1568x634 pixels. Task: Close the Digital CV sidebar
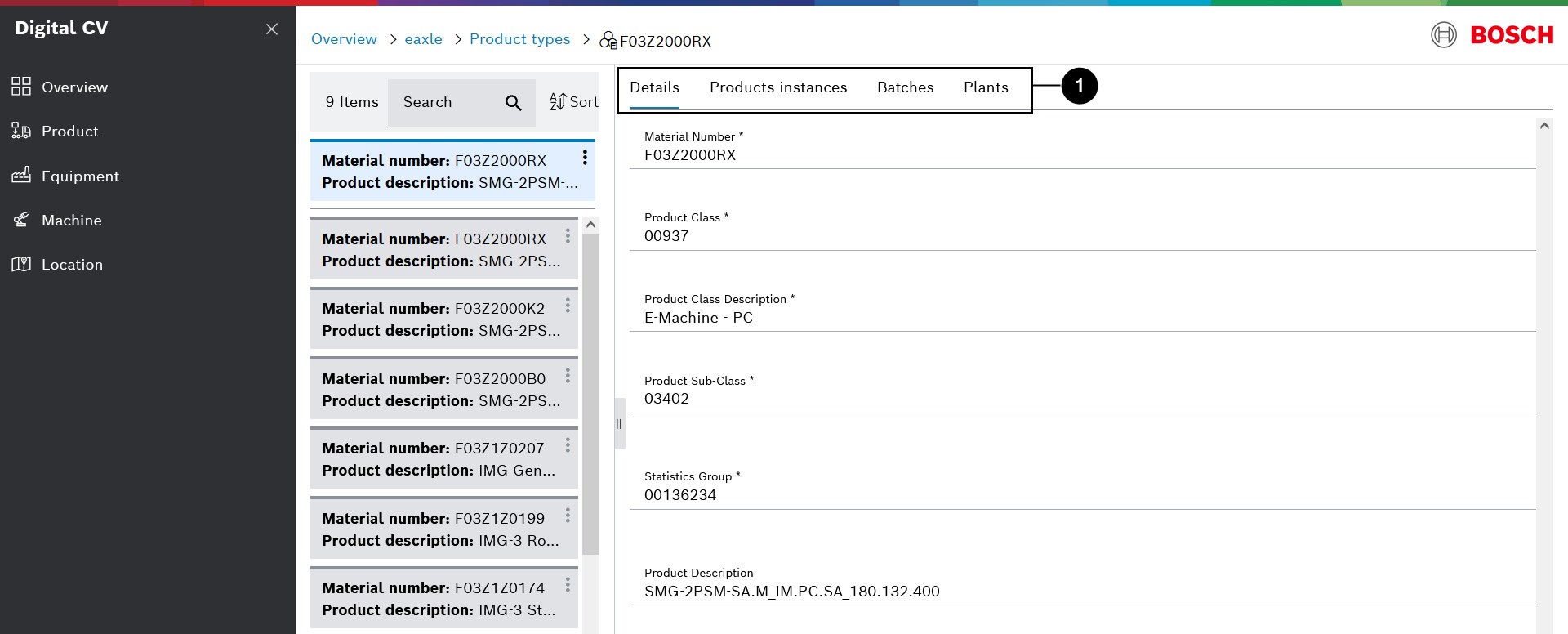pyautogui.click(x=272, y=29)
